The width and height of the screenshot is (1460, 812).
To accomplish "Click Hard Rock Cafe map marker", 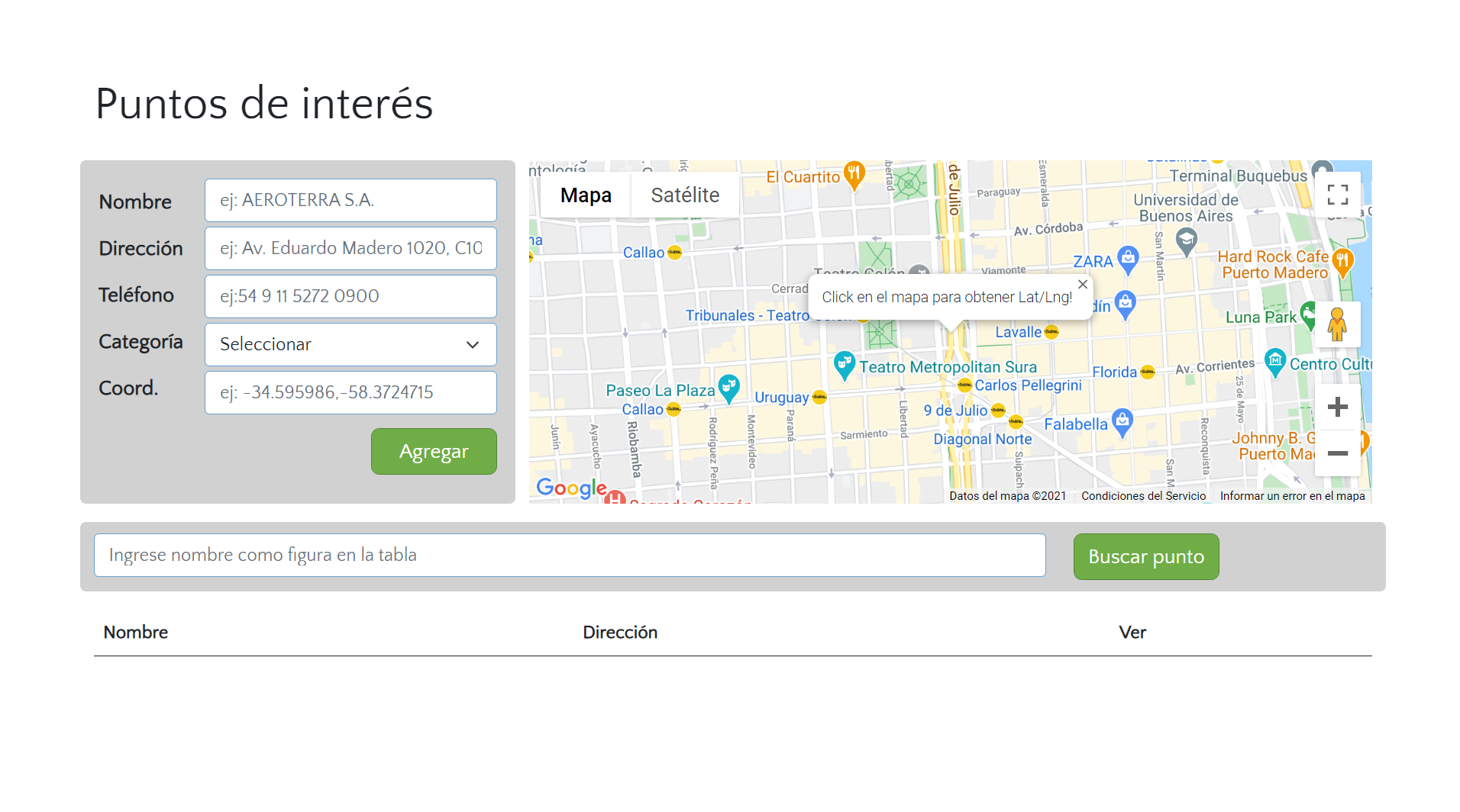I will [x=1342, y=262].
